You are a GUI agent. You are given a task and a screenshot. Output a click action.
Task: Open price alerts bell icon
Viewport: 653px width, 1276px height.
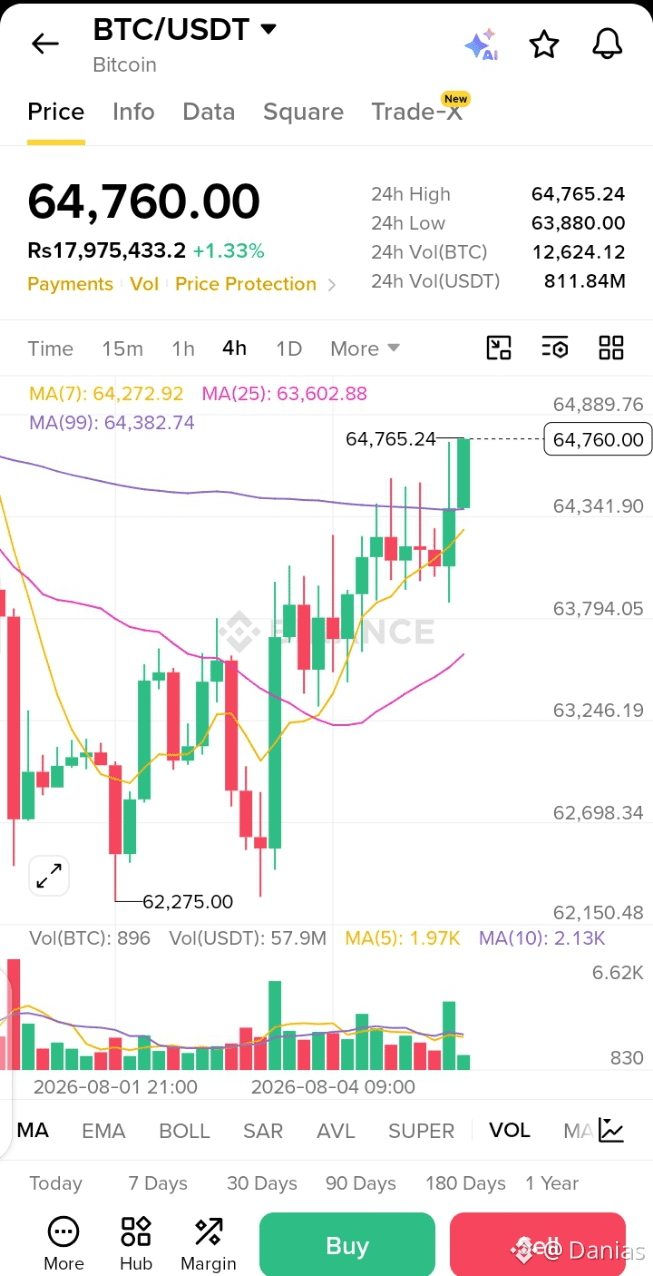[607, 44]
